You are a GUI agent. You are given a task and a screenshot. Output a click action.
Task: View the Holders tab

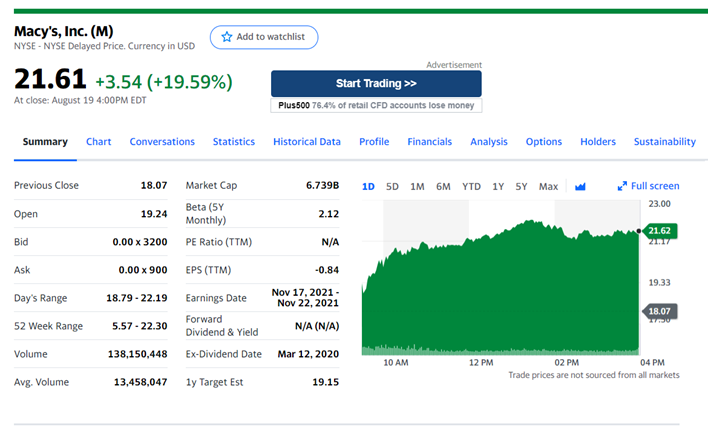598,142
